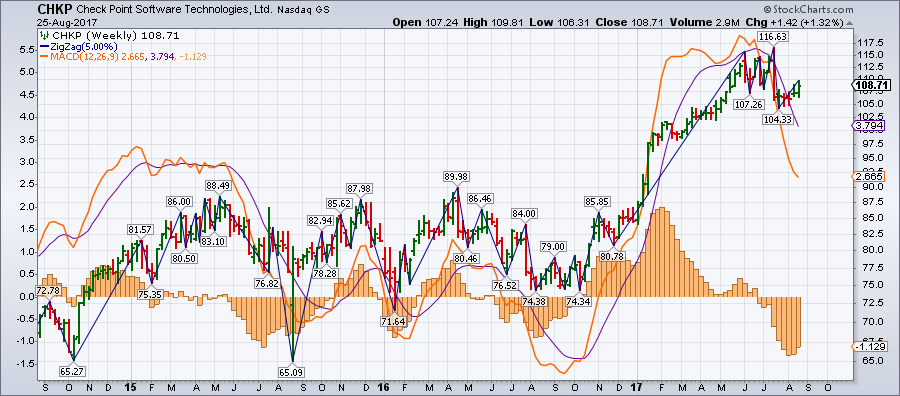Viewport: 900px width, 396px height.
Task: Click the 65.09 low price label
Action: [x=292, y=372]
